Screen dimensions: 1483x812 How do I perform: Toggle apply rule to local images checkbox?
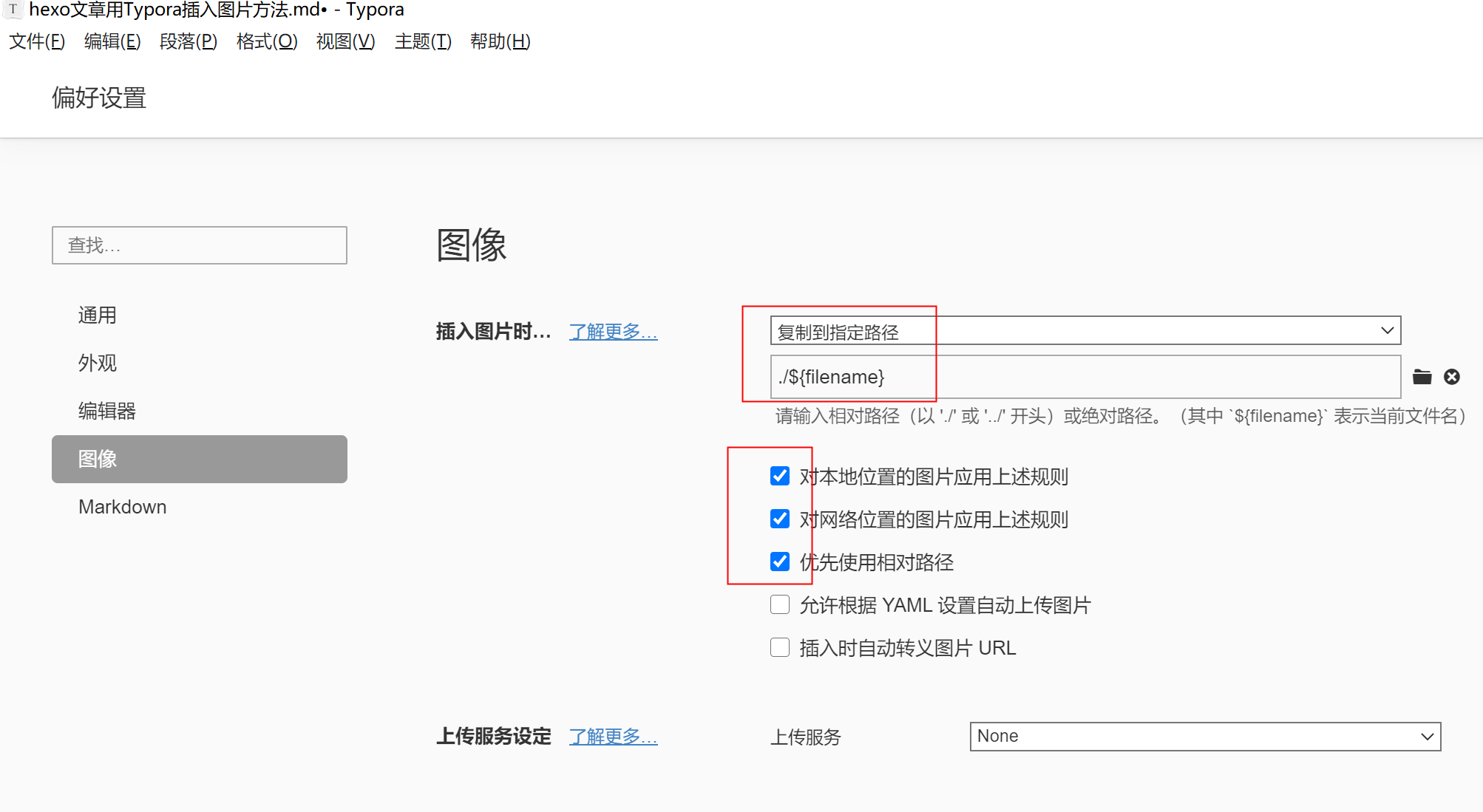(780, 476)
